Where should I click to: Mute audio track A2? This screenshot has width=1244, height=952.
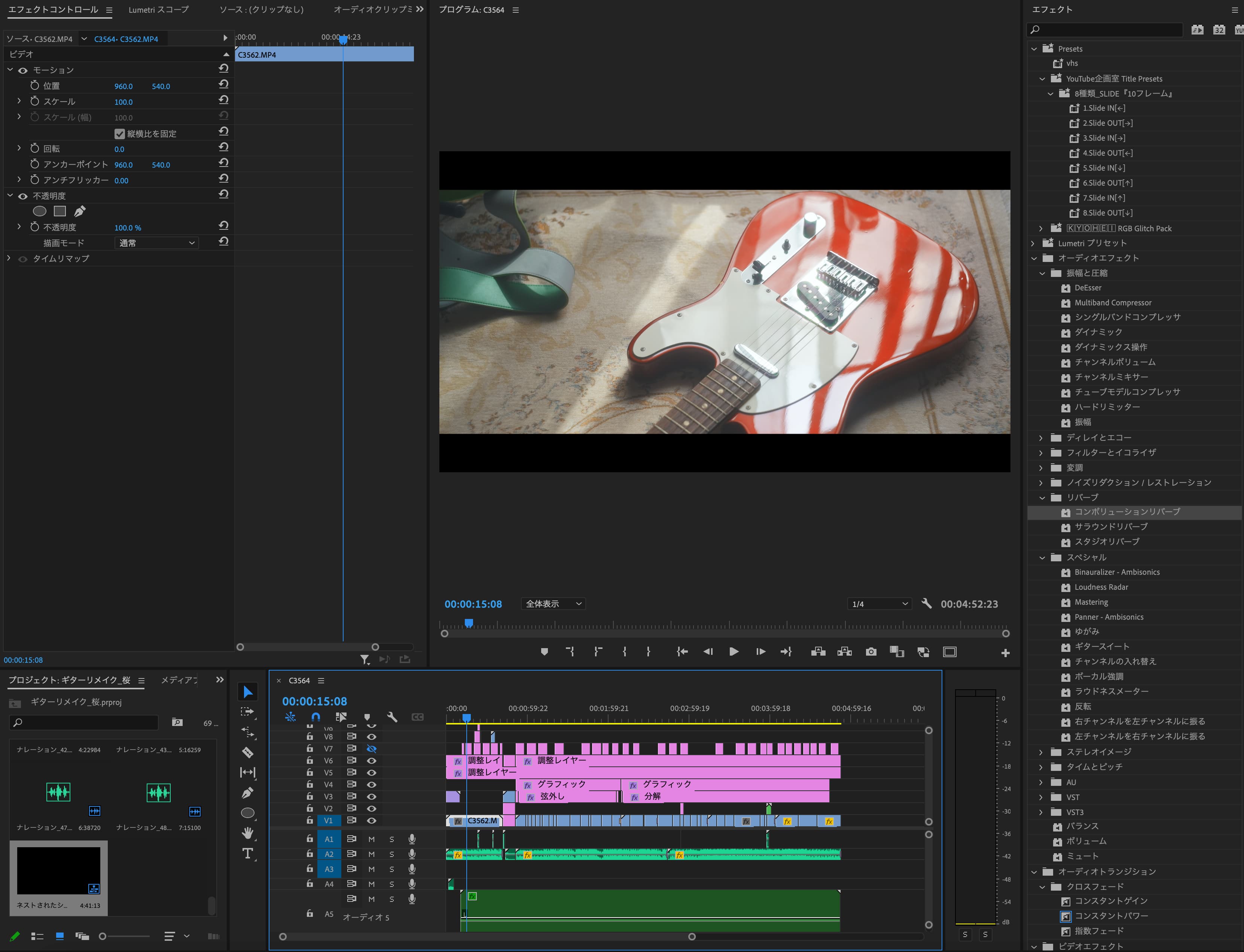point(371,854)
